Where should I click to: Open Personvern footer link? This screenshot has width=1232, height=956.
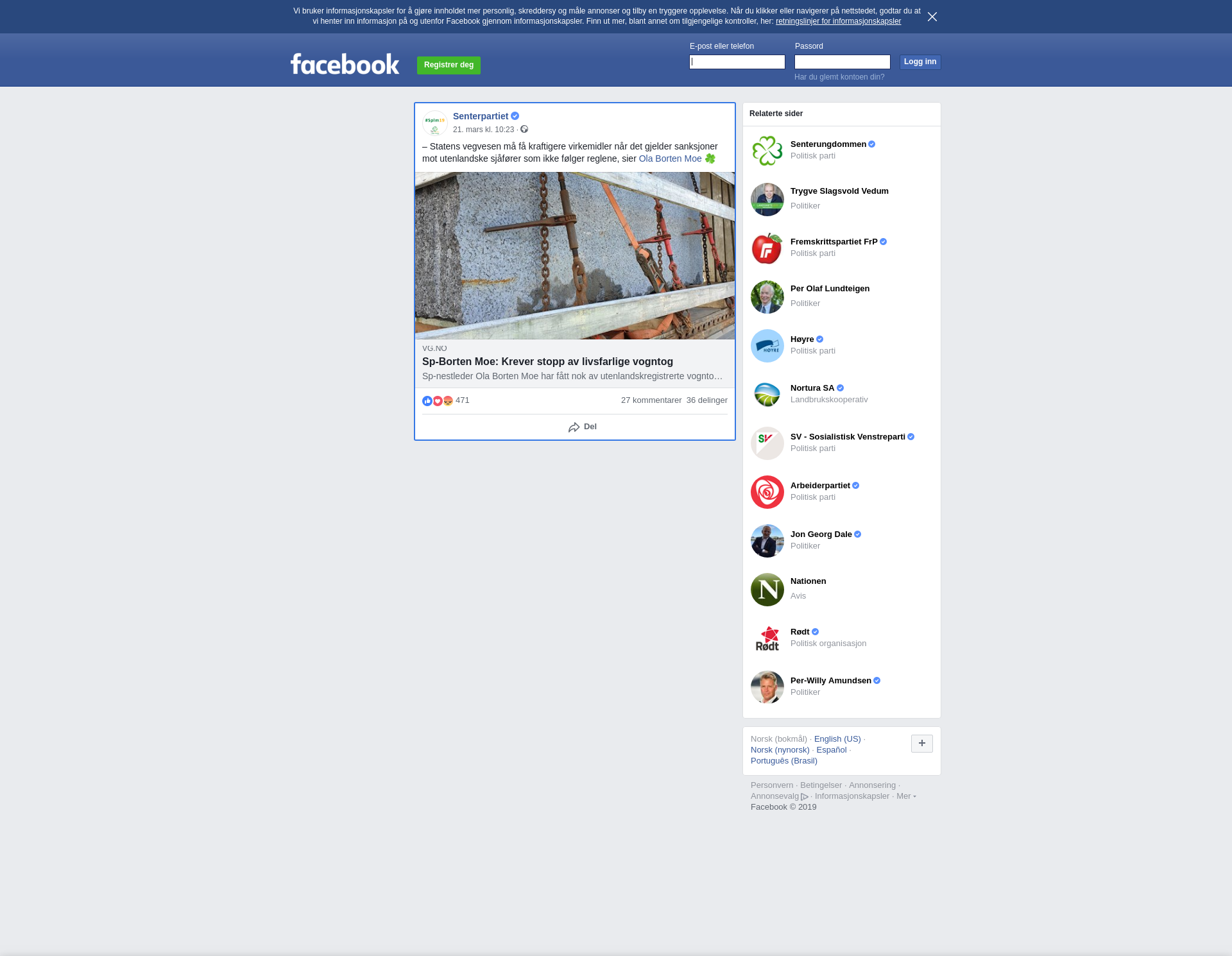(x=772, y=785)
